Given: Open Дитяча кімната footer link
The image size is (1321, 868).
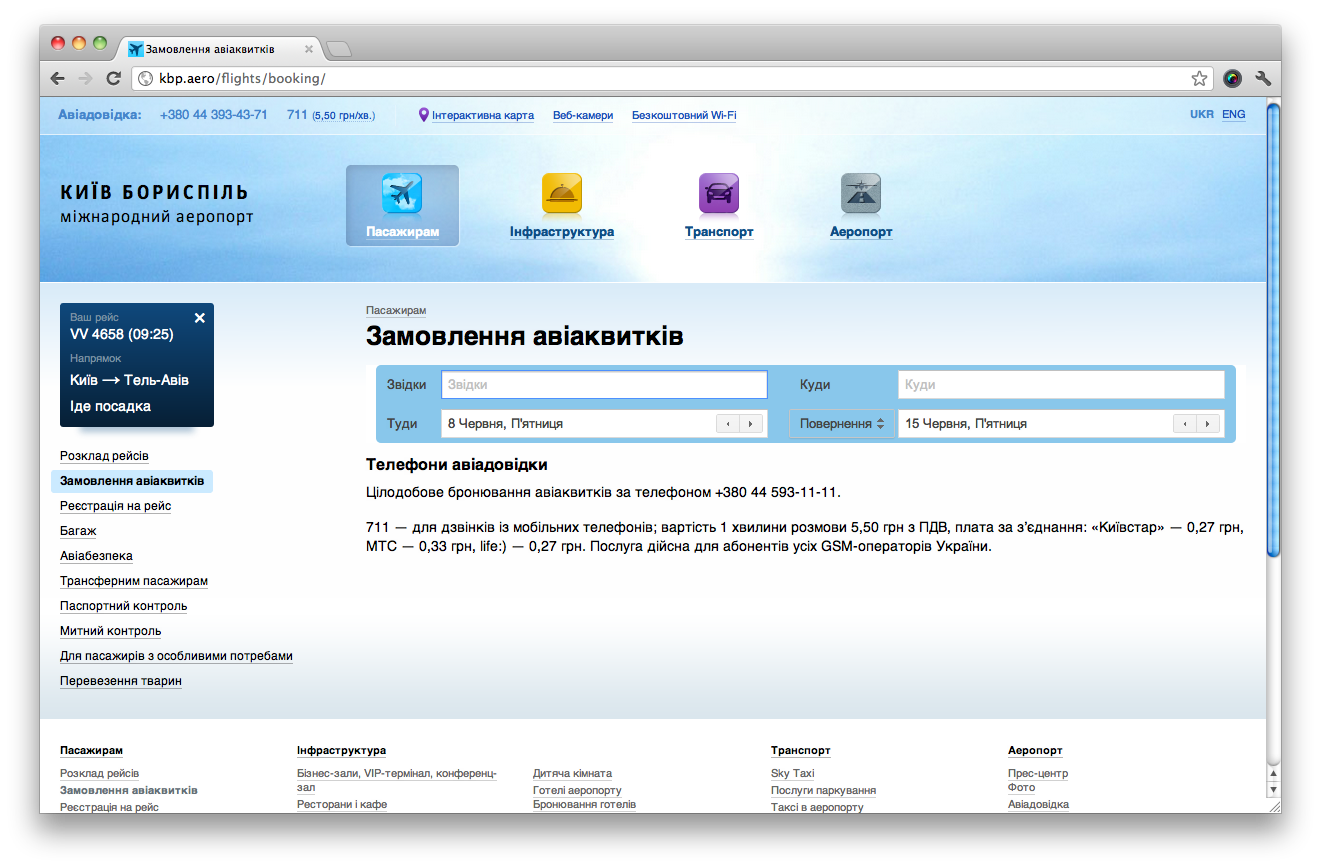Looking at the screenshot, I should click(572, 773).
